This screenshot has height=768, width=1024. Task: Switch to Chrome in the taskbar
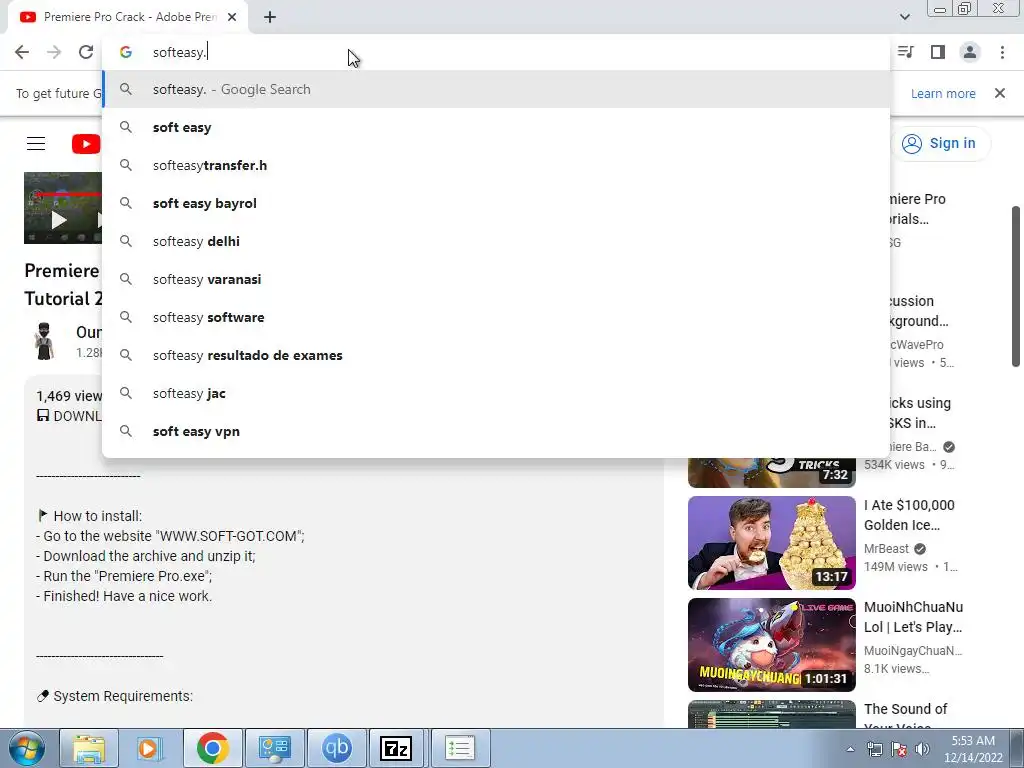click(212, 748)
